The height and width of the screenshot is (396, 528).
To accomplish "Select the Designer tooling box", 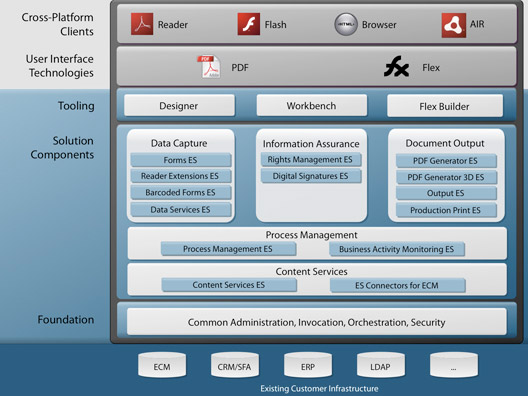I will point(179,105).
